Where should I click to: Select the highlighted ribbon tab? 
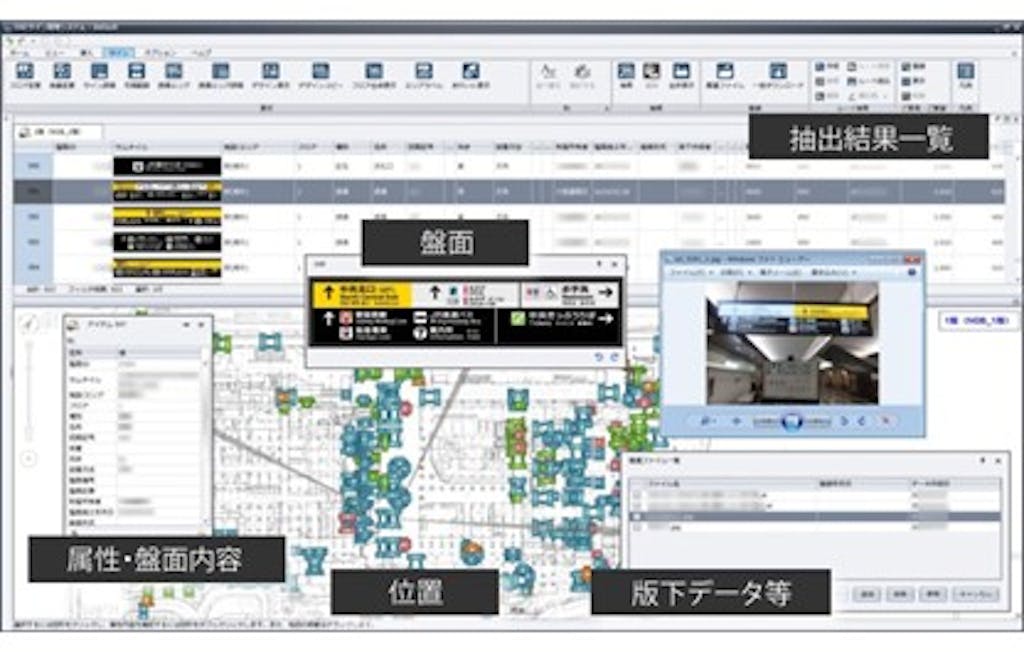click(x=119, y=50)
